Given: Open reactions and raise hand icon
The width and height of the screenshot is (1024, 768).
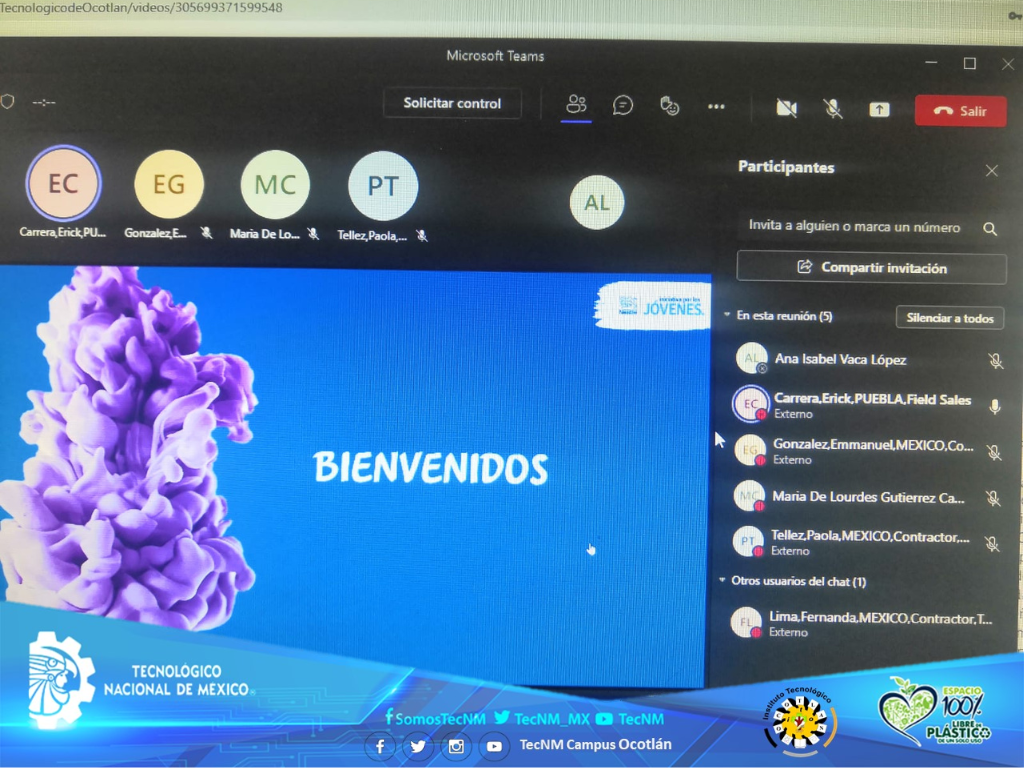Looking at the screenshot, I should (x=669, y=106).
